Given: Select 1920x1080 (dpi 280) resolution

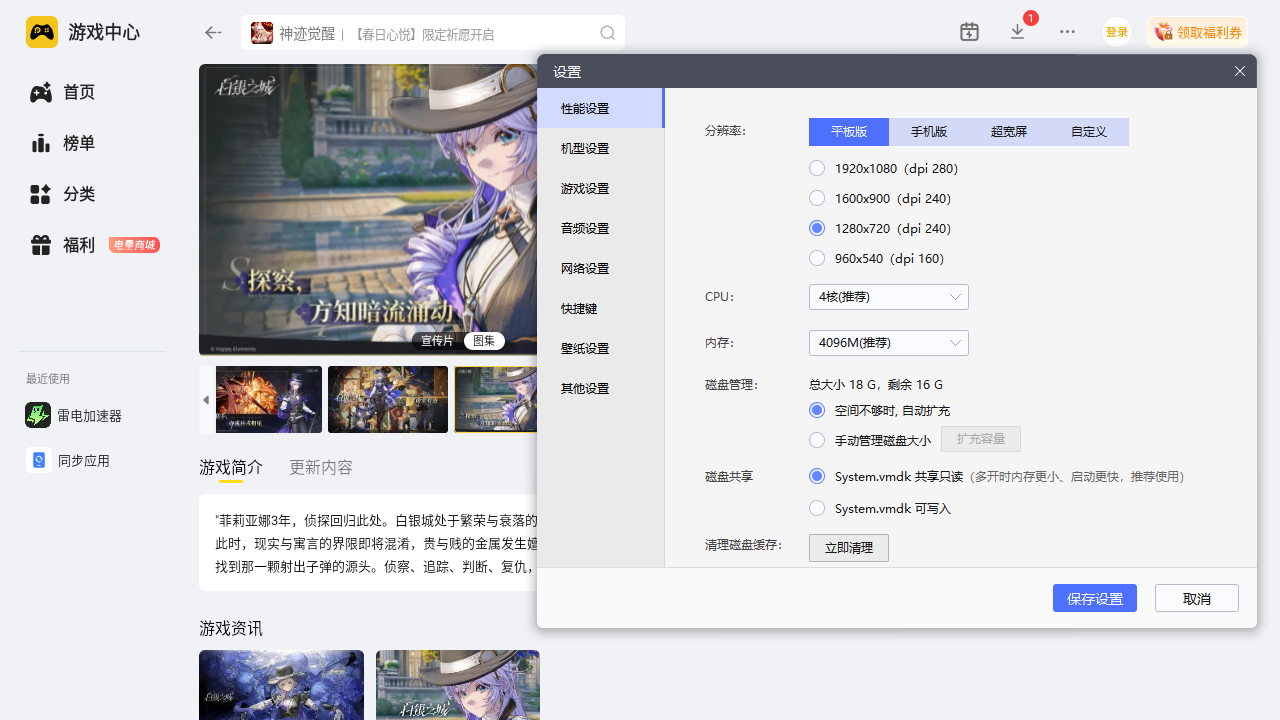Looking at the screenshot, I should coord(817,169).
